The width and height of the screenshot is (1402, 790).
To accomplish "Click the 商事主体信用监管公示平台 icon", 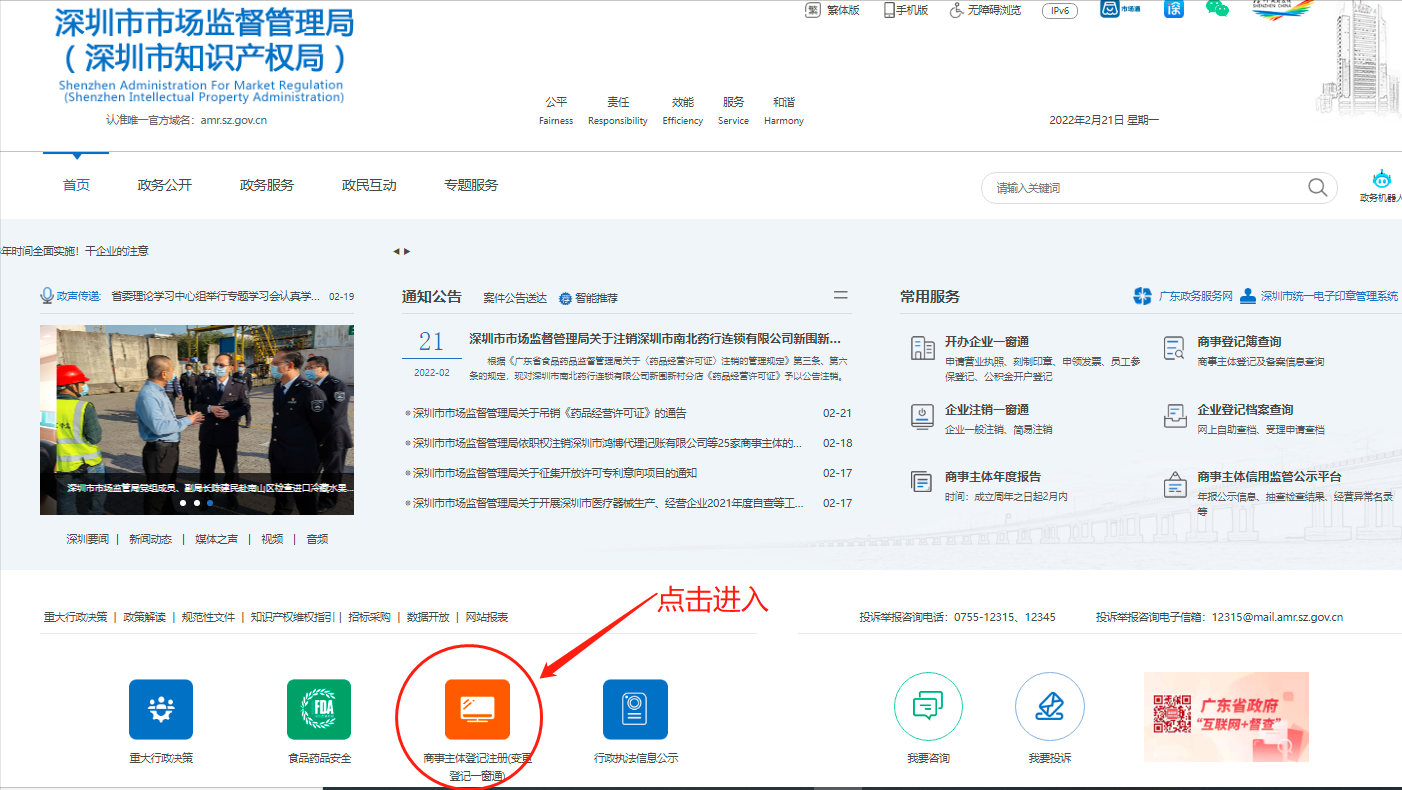I will pyautogui.click(x=1175, y=484).
